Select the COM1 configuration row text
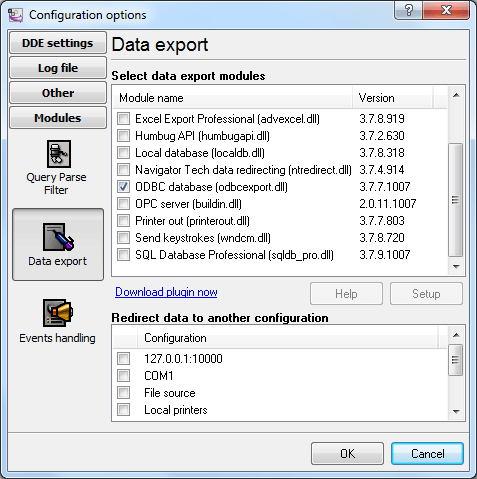This screenshot has height=479, width=477. [159, 376]
